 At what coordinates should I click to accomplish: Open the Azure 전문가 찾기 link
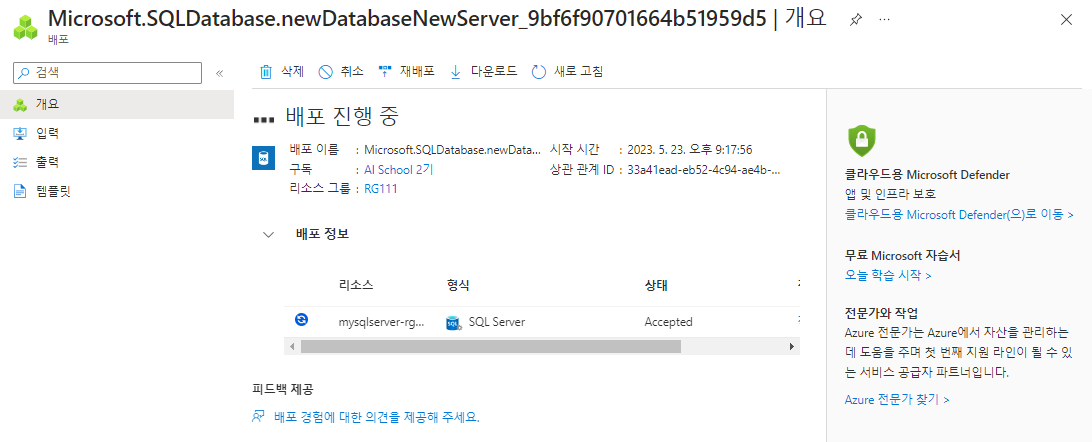click(x=897, y=400)
